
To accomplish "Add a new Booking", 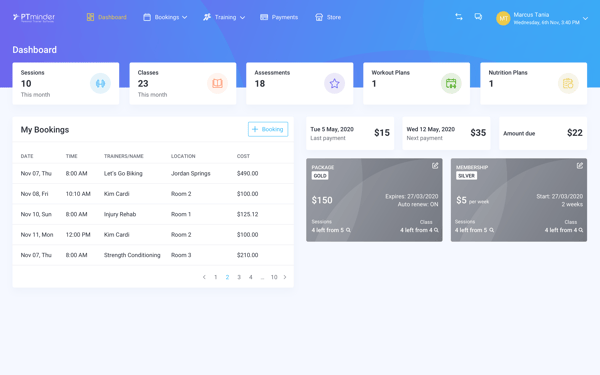I will pos(268,129).
